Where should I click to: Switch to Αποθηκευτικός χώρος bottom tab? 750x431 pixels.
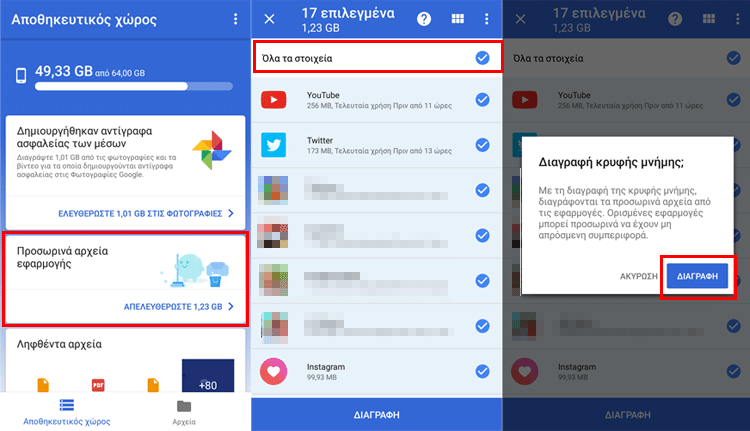coord(66,412)
